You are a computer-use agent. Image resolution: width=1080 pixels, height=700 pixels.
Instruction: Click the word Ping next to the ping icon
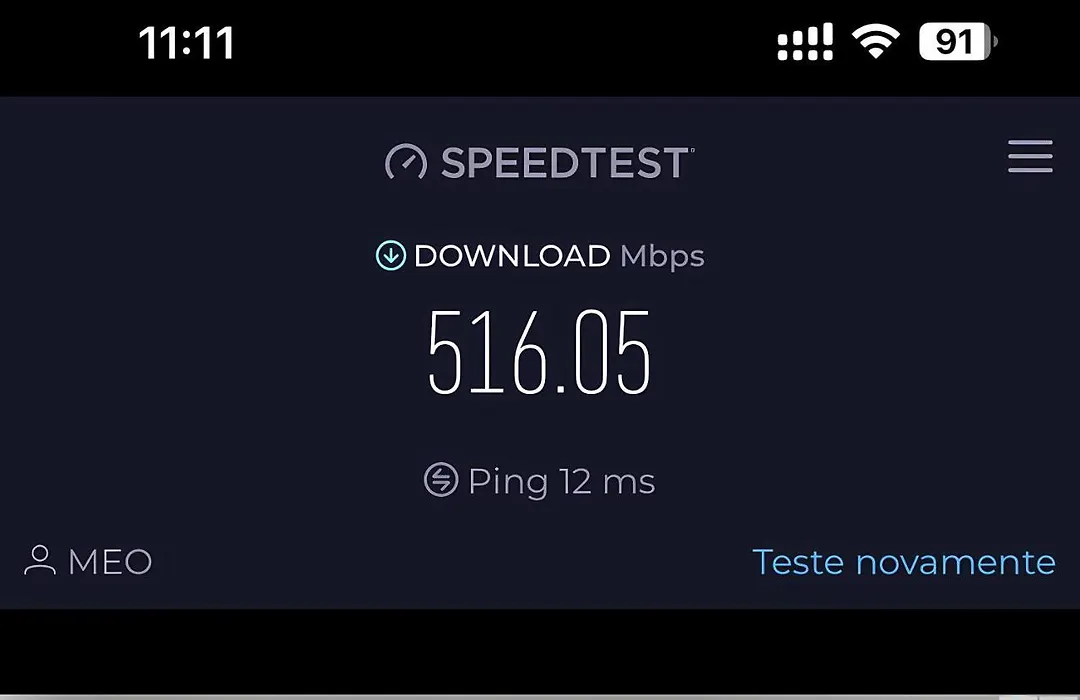pyautogui.click(x=508, y=482)
